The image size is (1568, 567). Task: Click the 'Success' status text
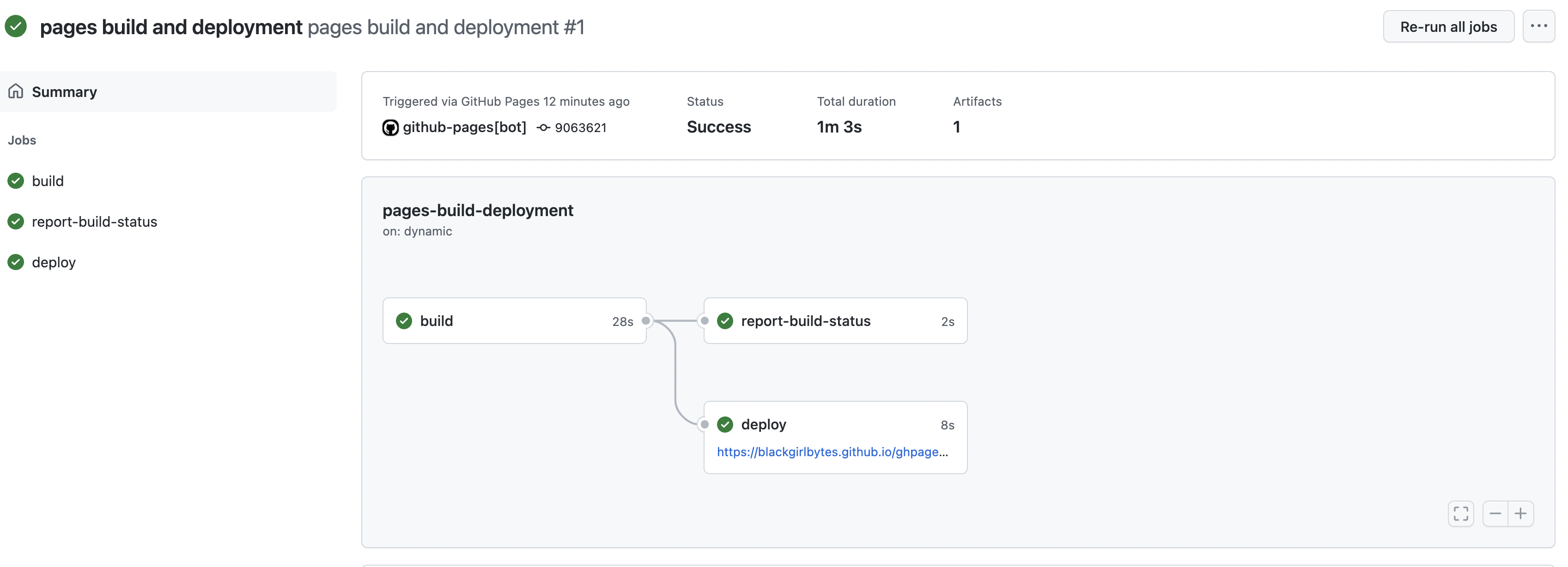(718, 127)
